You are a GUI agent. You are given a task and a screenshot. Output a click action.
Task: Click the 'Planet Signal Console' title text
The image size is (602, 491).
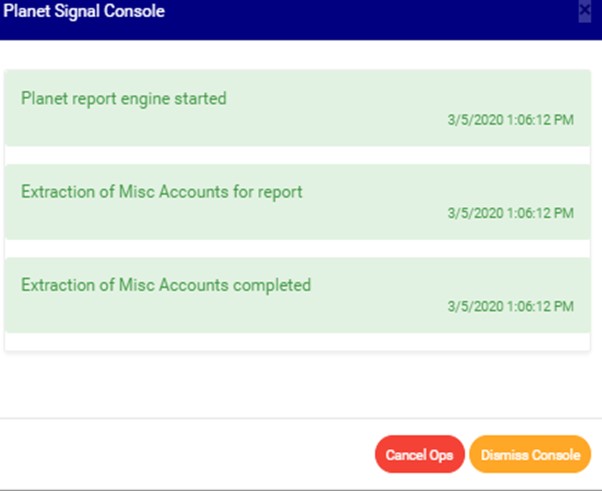tap(85, 12)
